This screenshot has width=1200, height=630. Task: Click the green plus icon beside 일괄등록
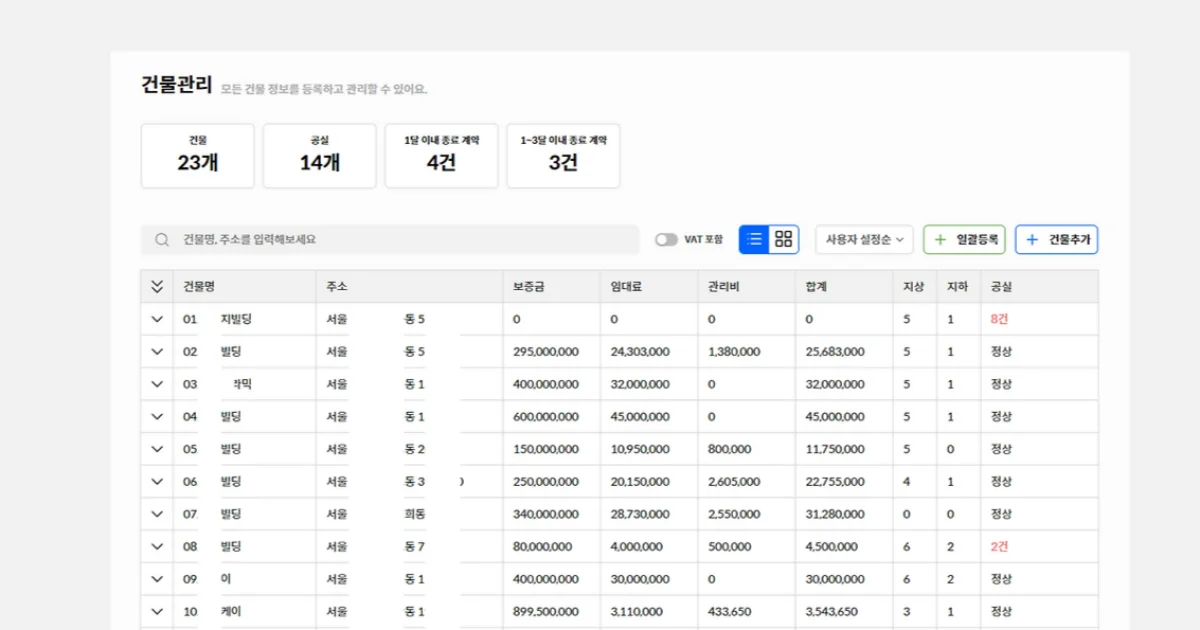(939, 239)
